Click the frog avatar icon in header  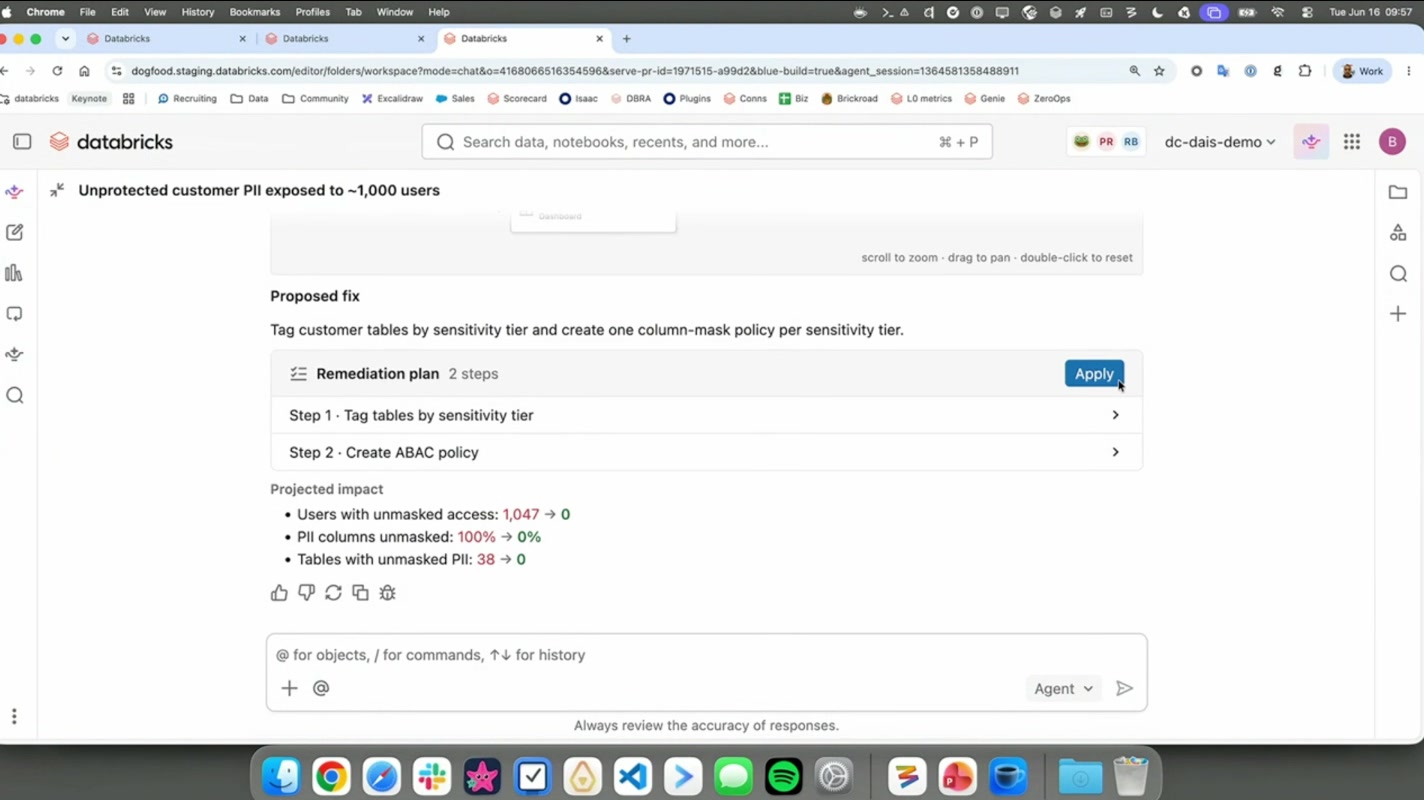1081,142
